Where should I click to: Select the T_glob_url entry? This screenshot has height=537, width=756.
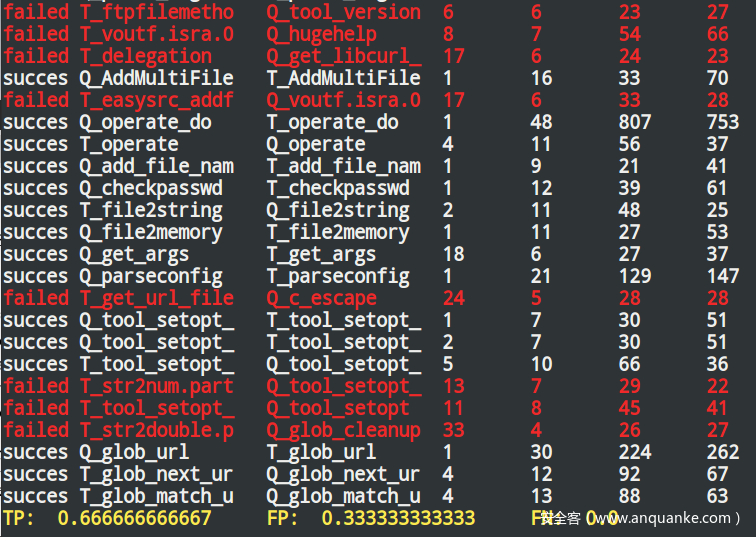coord(322,453)
